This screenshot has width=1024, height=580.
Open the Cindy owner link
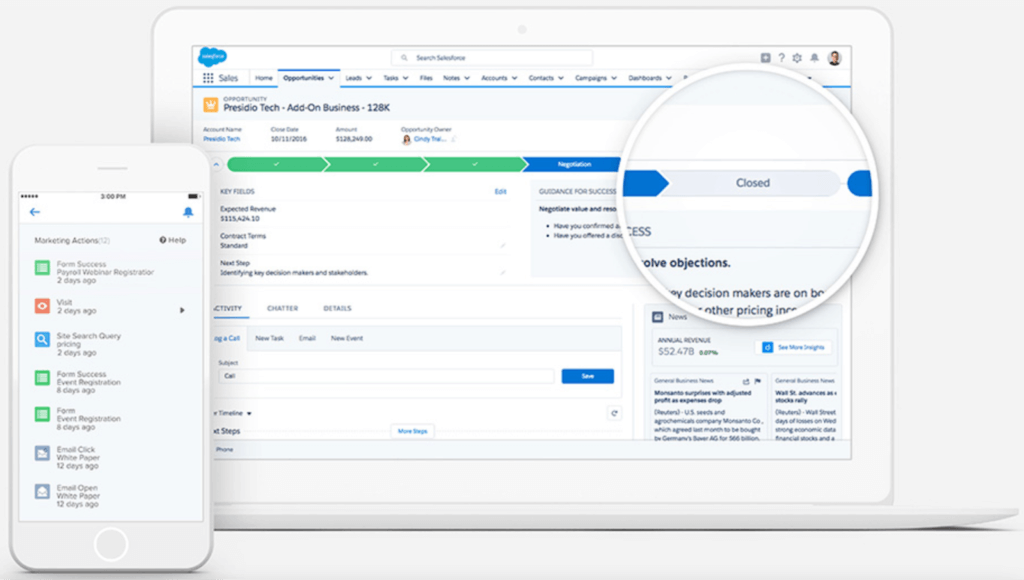430,139
